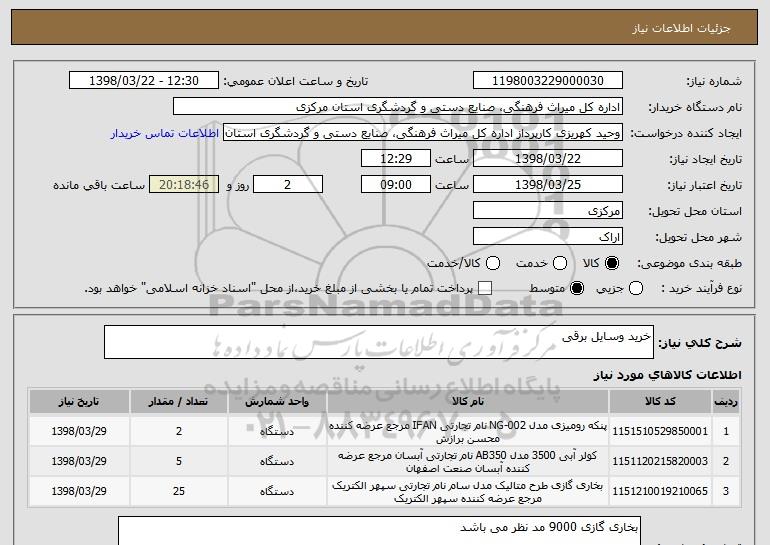Click the validity date field 1398/03/25

coord(548,185)
